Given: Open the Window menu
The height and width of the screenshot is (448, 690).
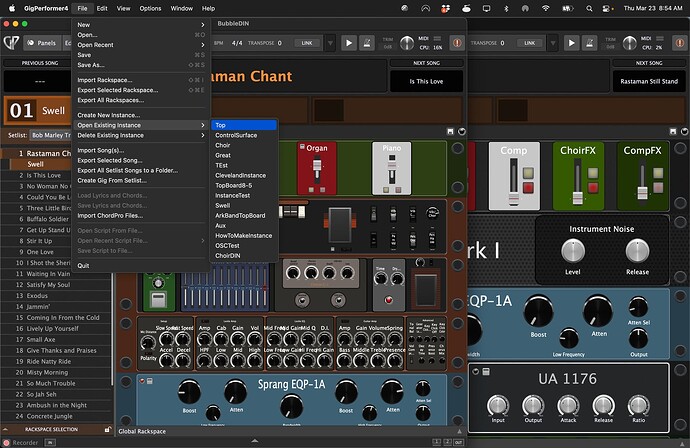Looking at the screenshot, I should click(181, 8).
